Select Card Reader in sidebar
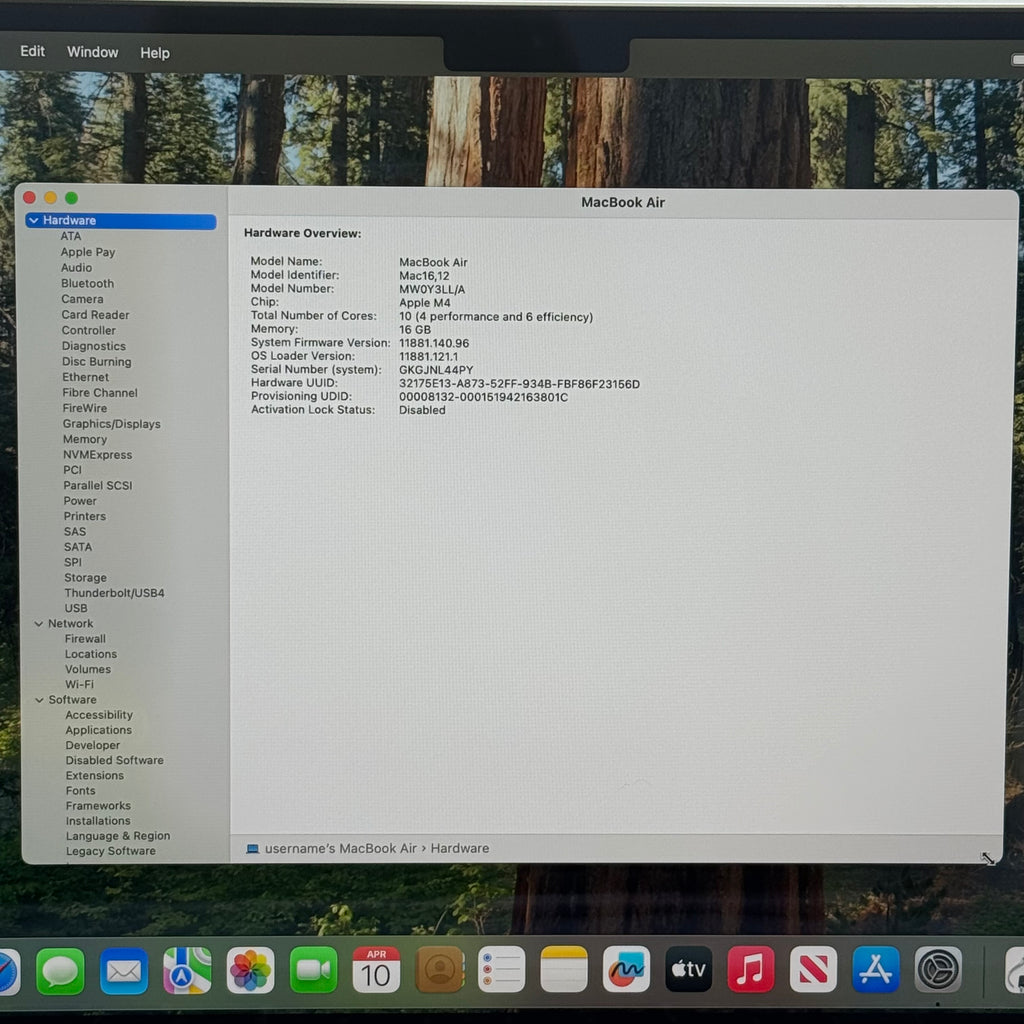Image resolution: width=1024 pixels, height=1024 pixels. [95, 315]
